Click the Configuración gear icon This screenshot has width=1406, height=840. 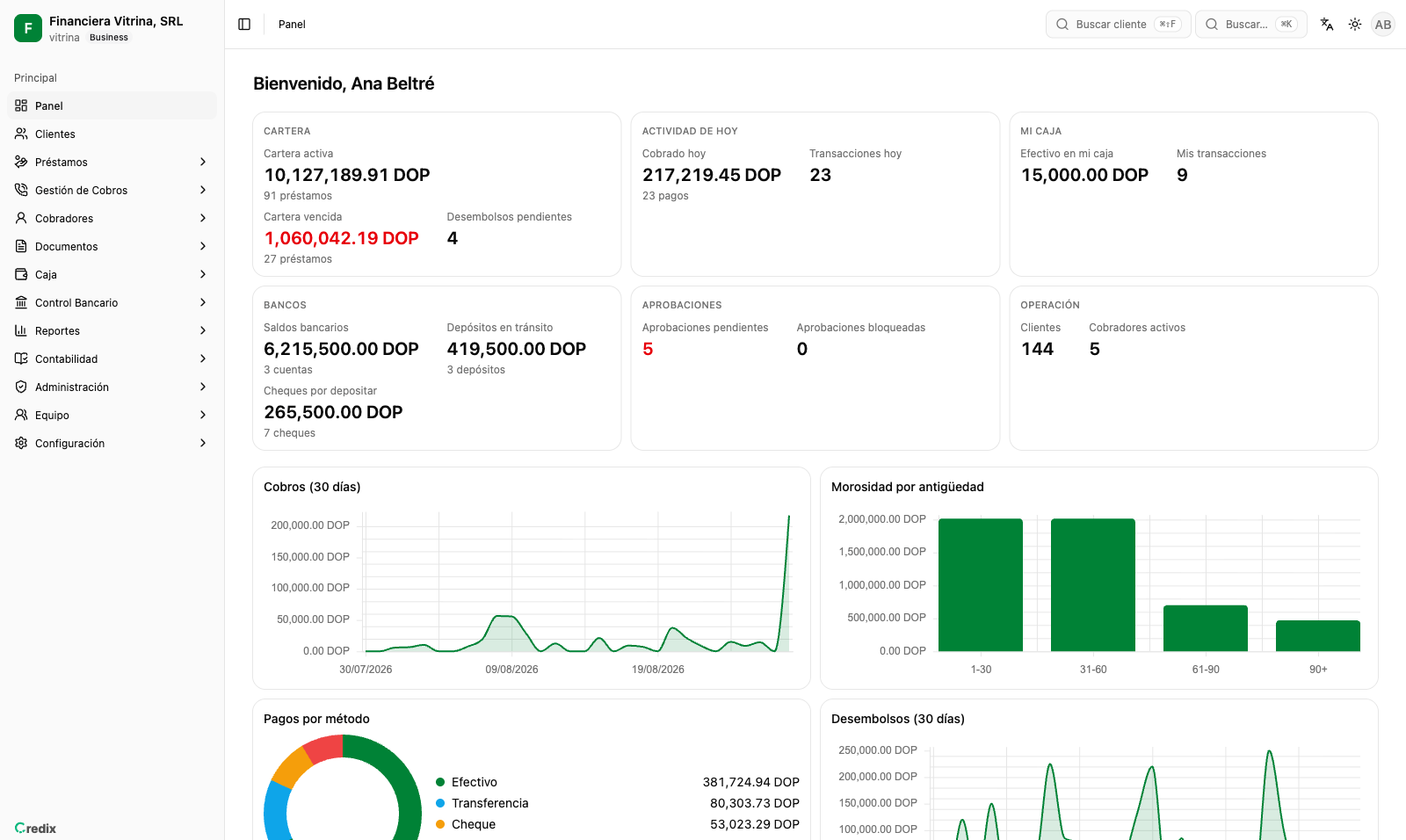click(x=21, y=443)
